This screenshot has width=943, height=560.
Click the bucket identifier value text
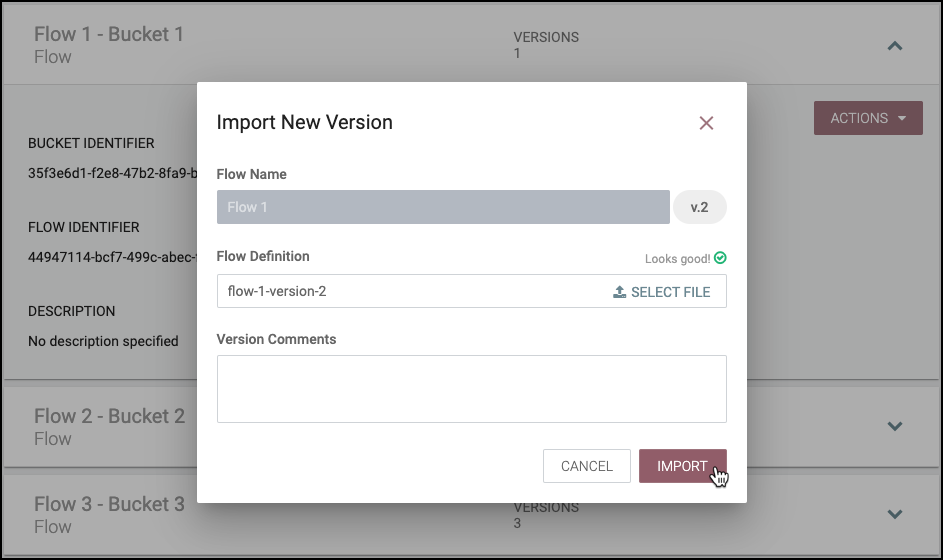click(x=110, y=172)
